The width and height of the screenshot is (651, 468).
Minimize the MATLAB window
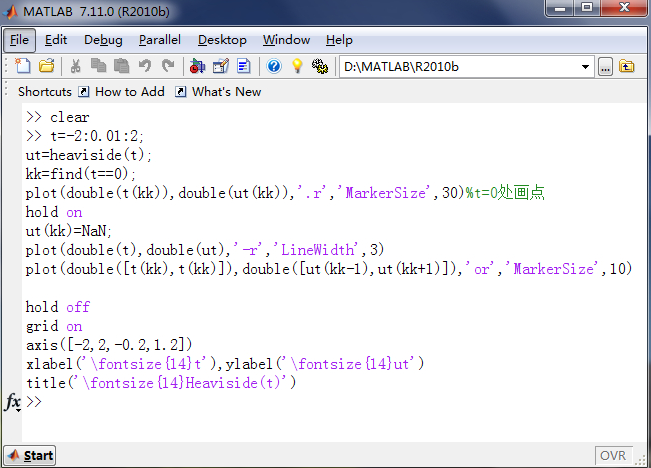(560, 8)
